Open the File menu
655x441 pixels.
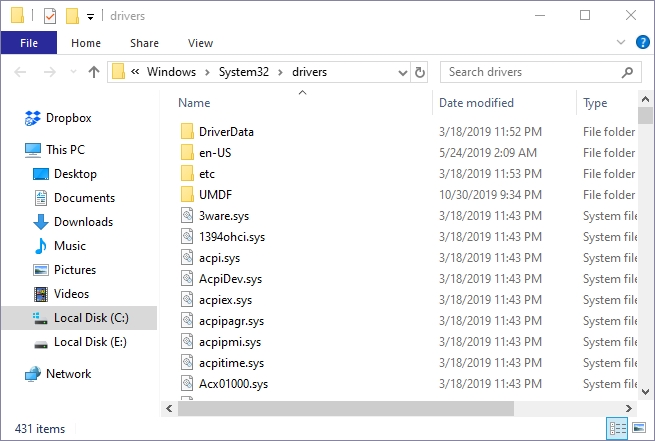click(x=29, y=43)
